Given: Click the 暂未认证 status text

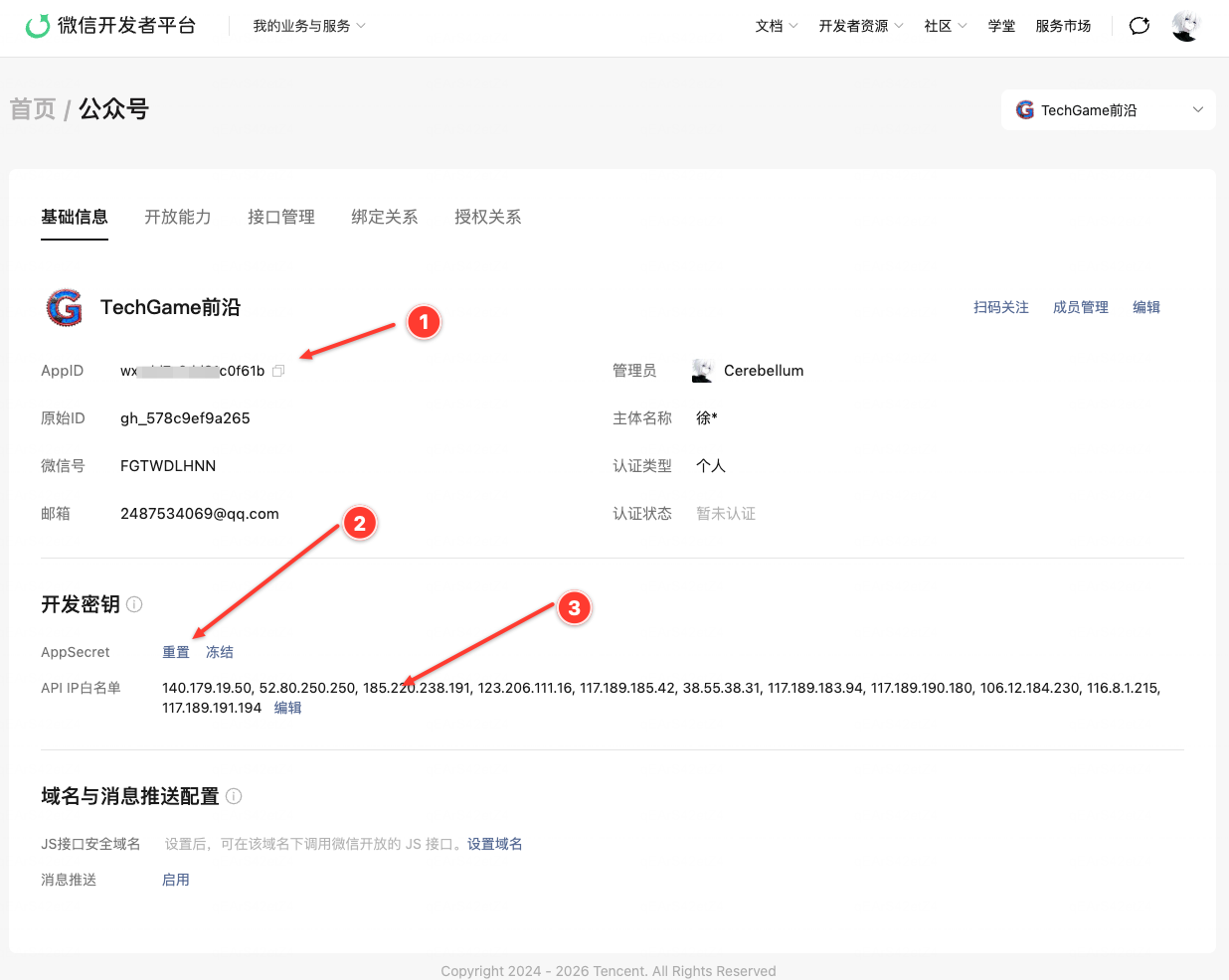Looking at the screenshot, I should point(726,514).
